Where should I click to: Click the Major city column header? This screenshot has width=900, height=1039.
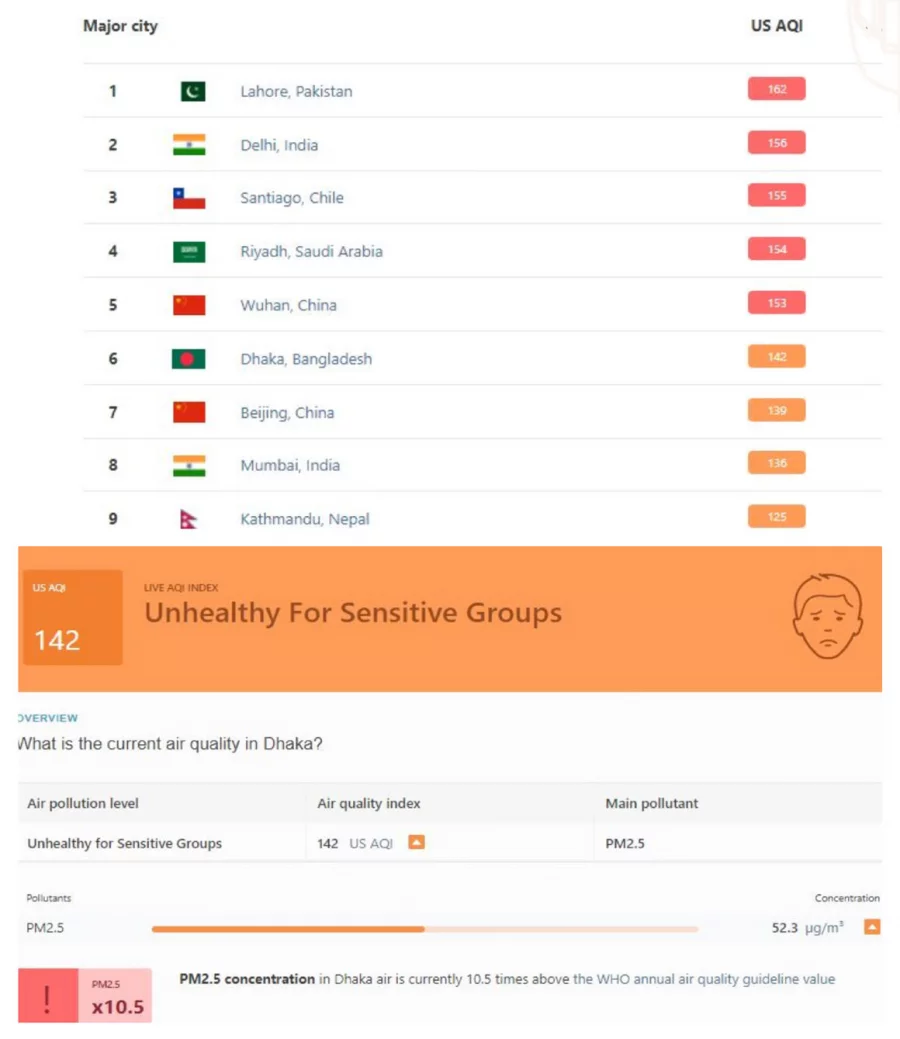coord(120,27)
